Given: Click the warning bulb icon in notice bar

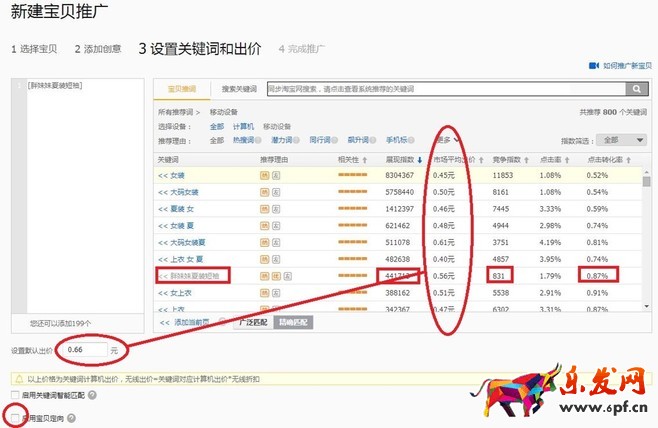Looking at the screenshot, I should click(x=18, y=378).
